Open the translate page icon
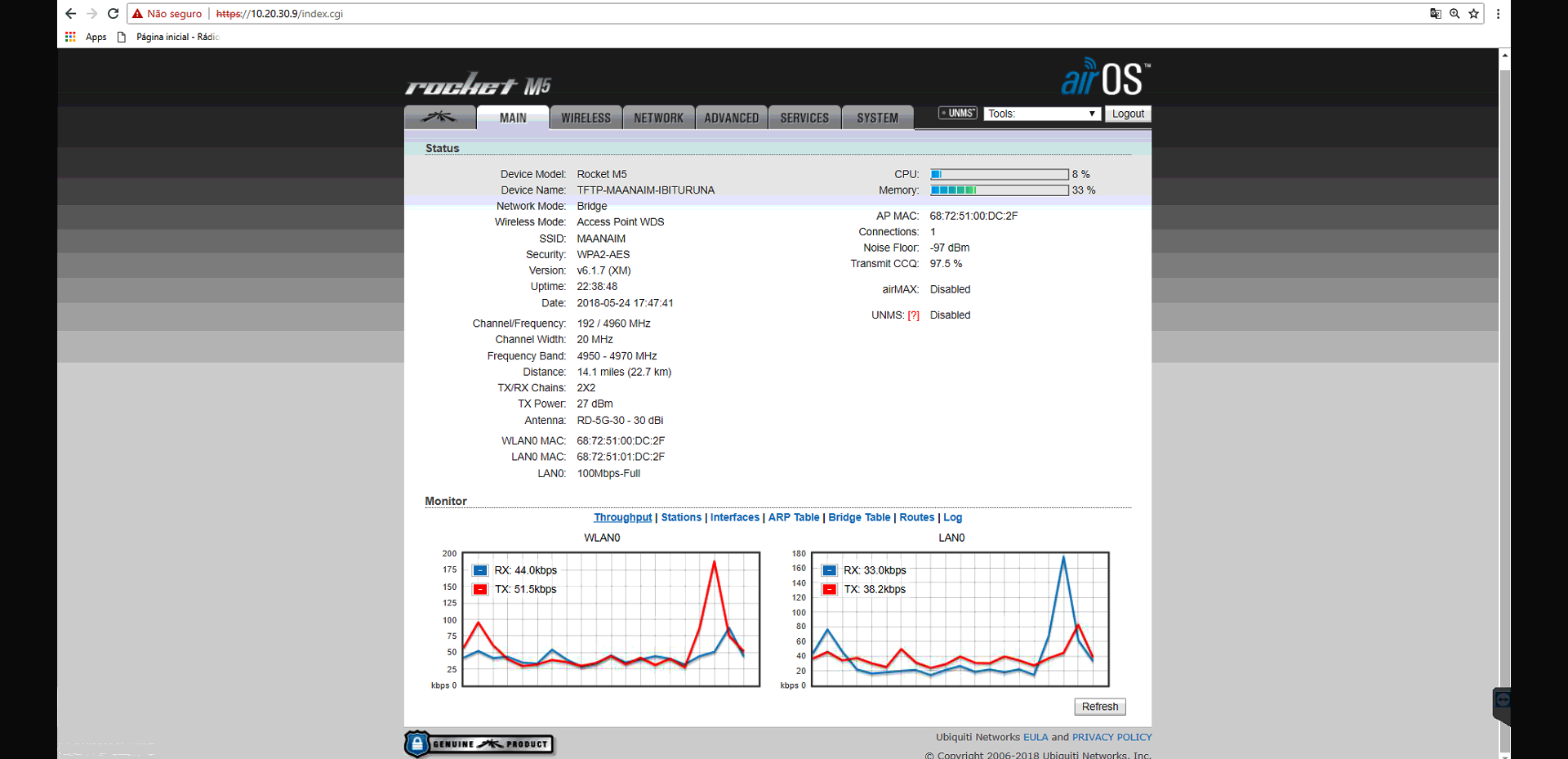 pyautogui.click(x=1436, y=14)
